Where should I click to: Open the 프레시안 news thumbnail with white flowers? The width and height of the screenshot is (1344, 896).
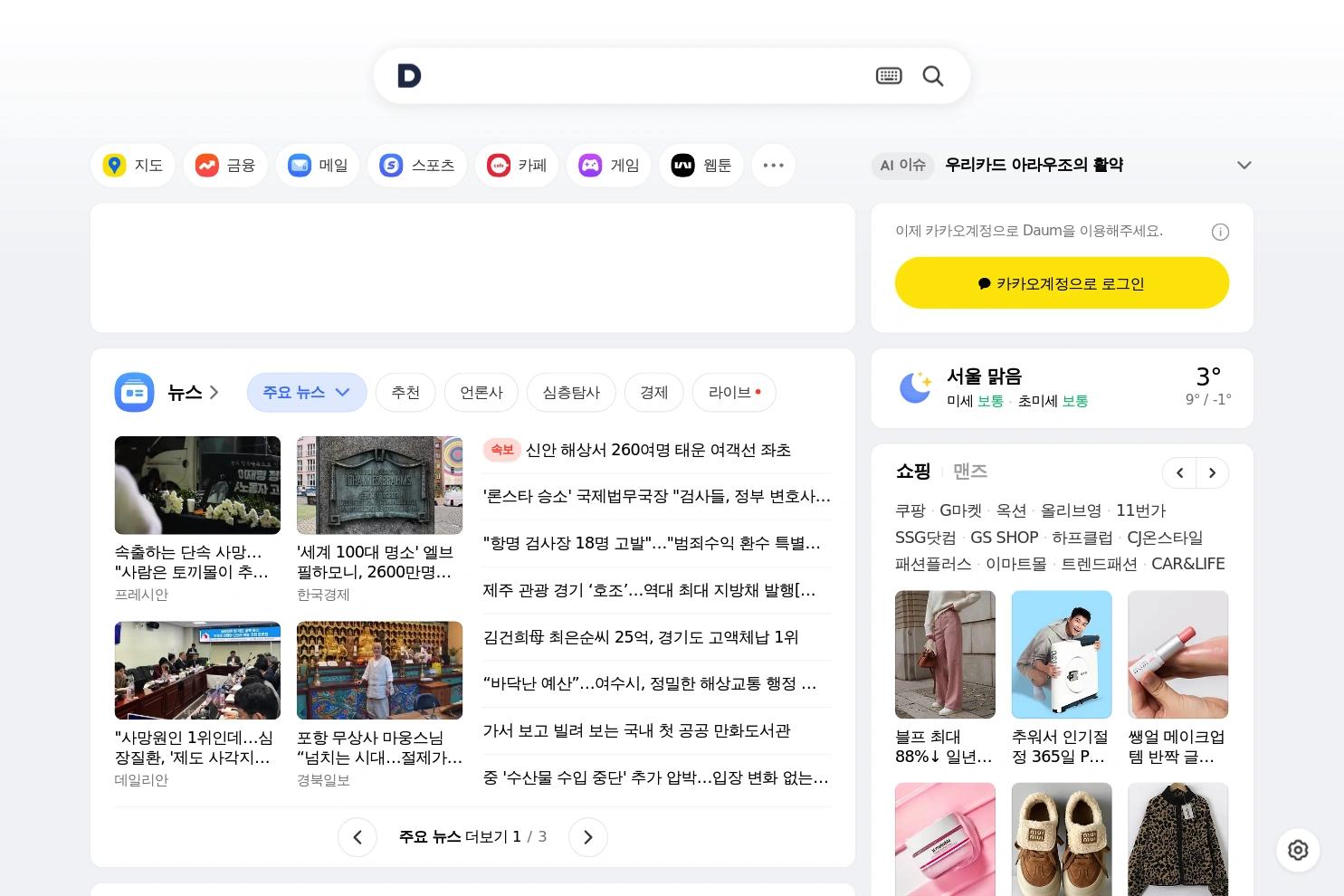197,485
